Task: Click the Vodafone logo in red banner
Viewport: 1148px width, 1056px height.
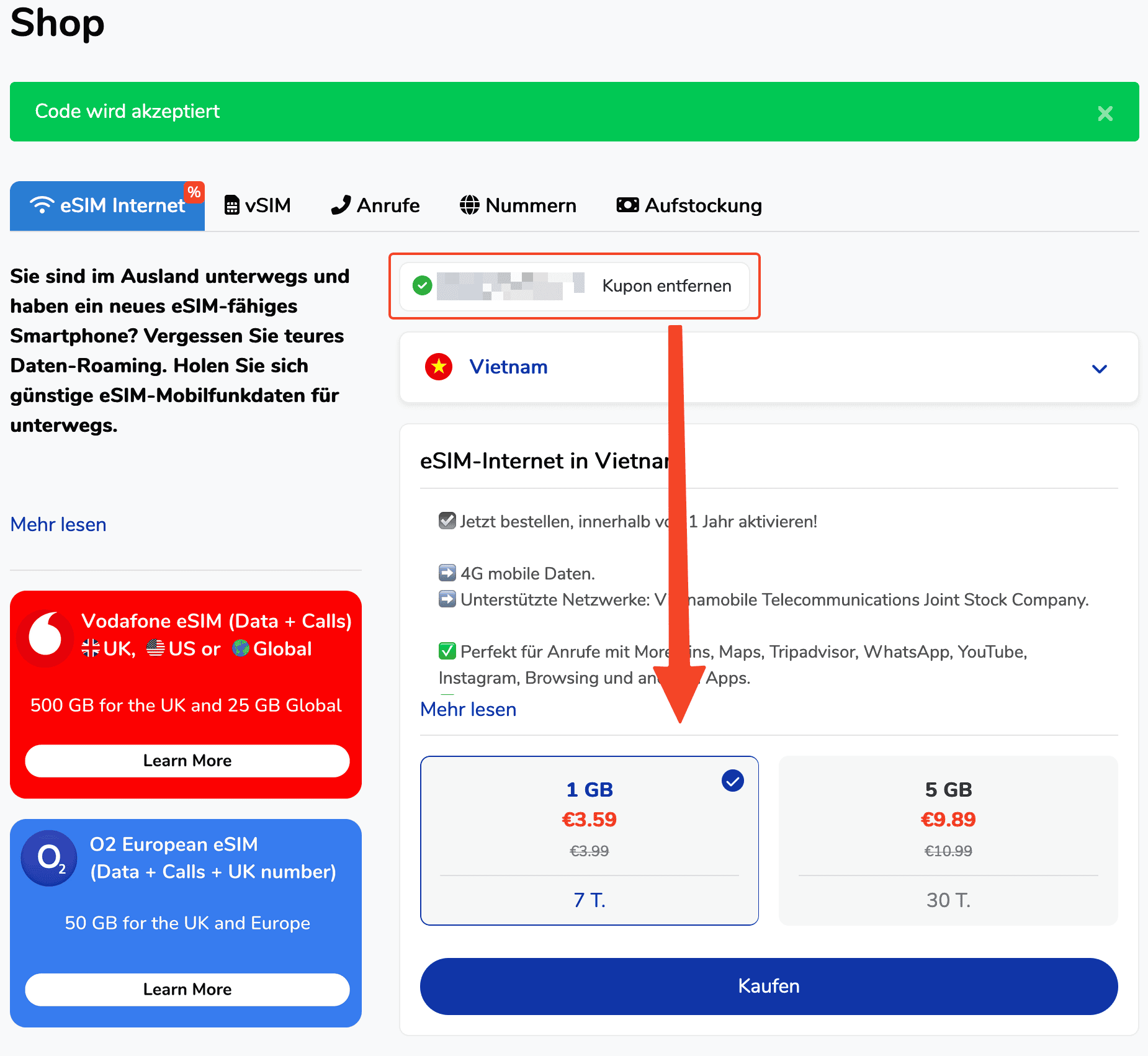Action: 45,635
